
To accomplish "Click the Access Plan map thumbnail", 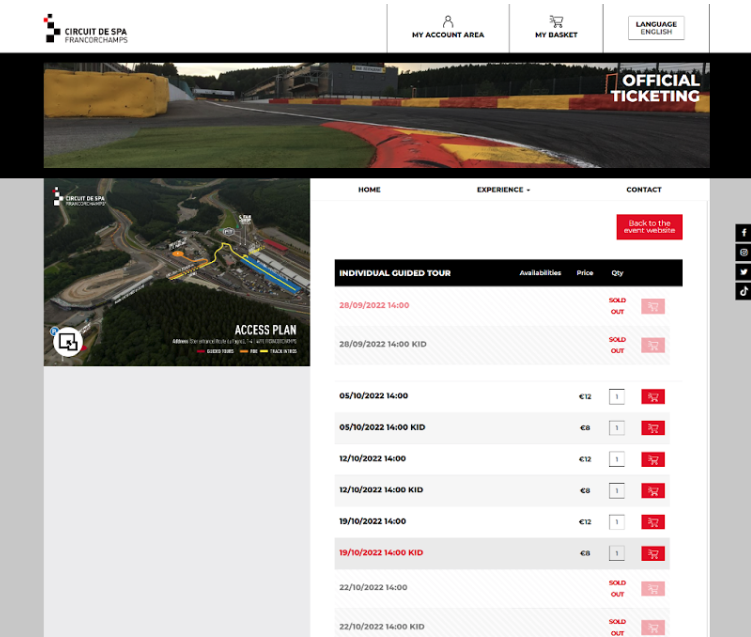I will pos(176,272).
